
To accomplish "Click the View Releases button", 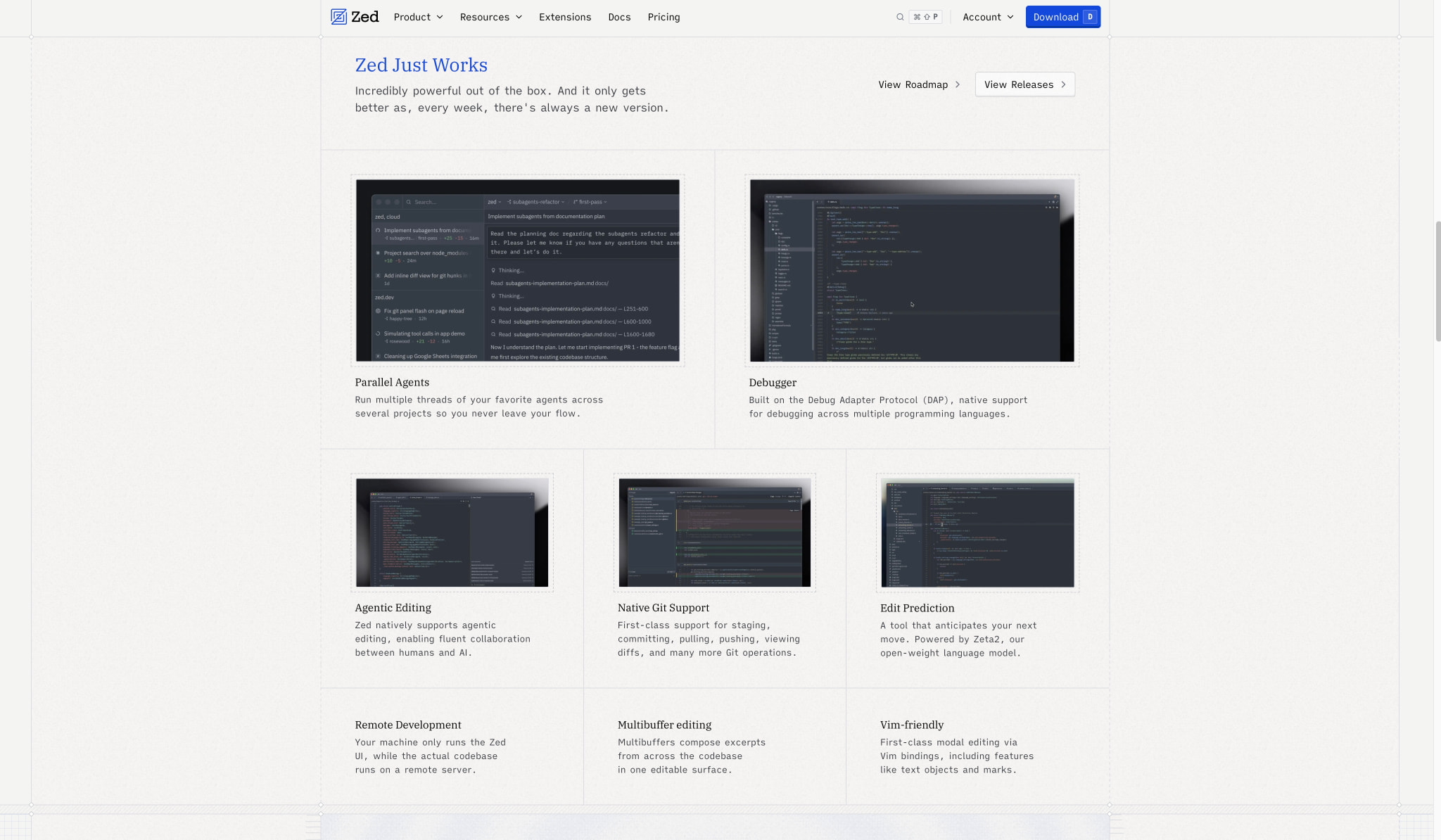I will (1024, 84).
